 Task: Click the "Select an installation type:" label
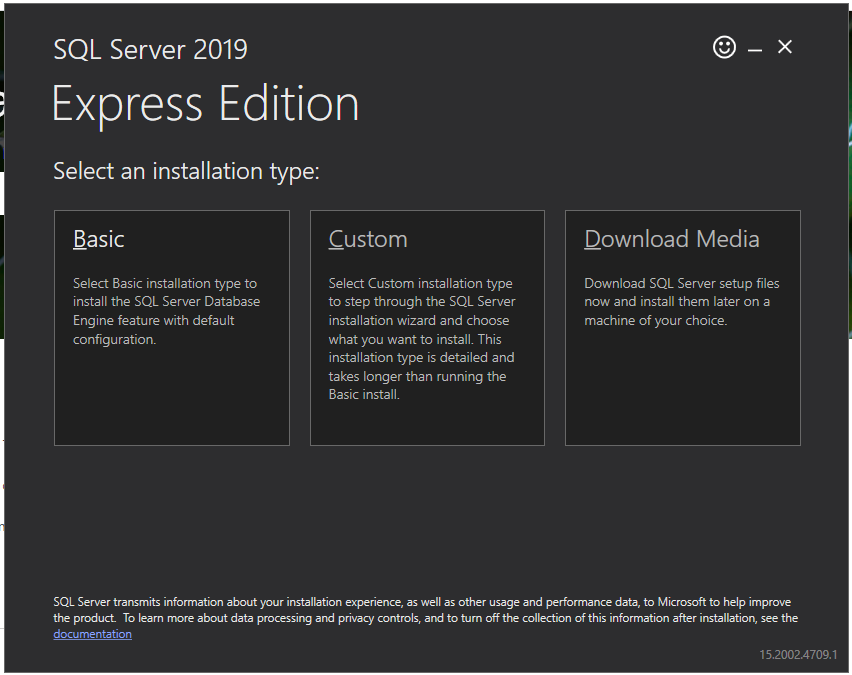(x=186, y=171)
